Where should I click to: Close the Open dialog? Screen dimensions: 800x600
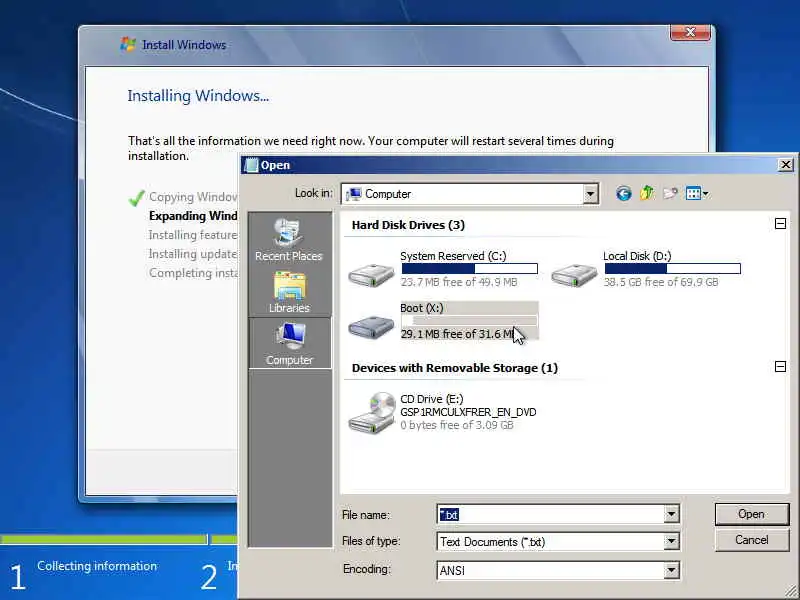pos(786,165)
